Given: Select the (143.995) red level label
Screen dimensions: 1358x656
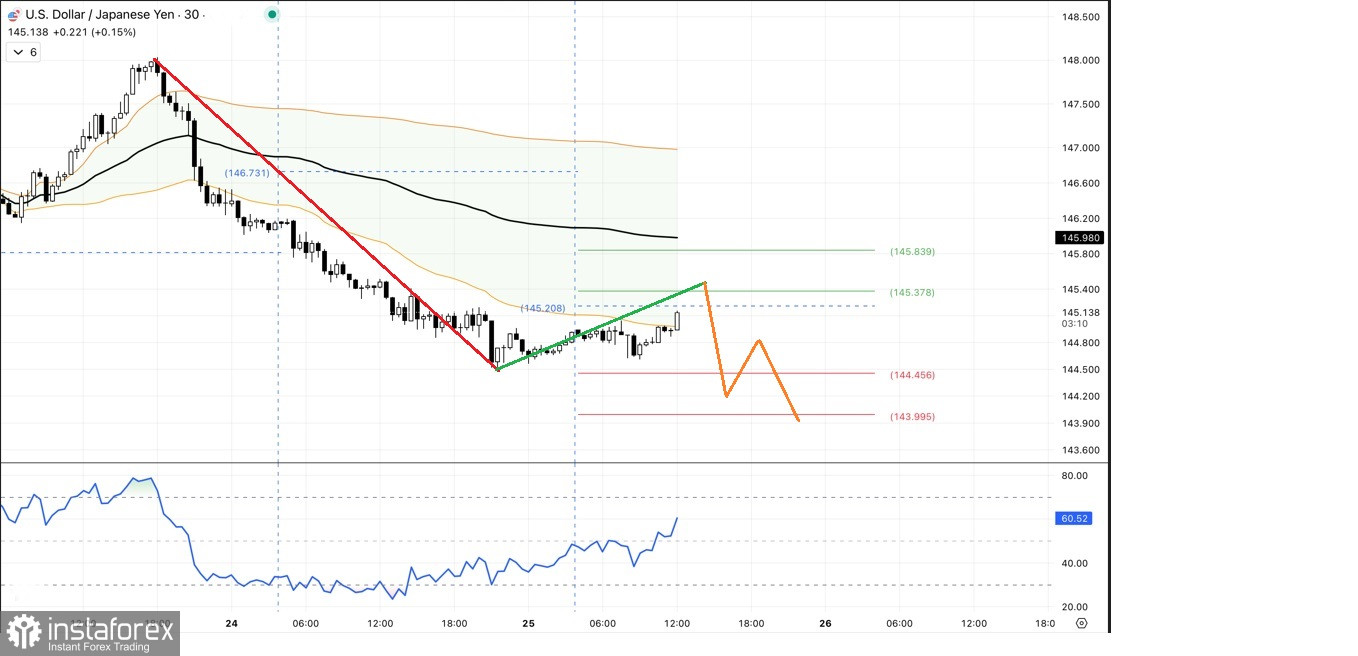Looking at the screenshot, I should tap(912, 417).
